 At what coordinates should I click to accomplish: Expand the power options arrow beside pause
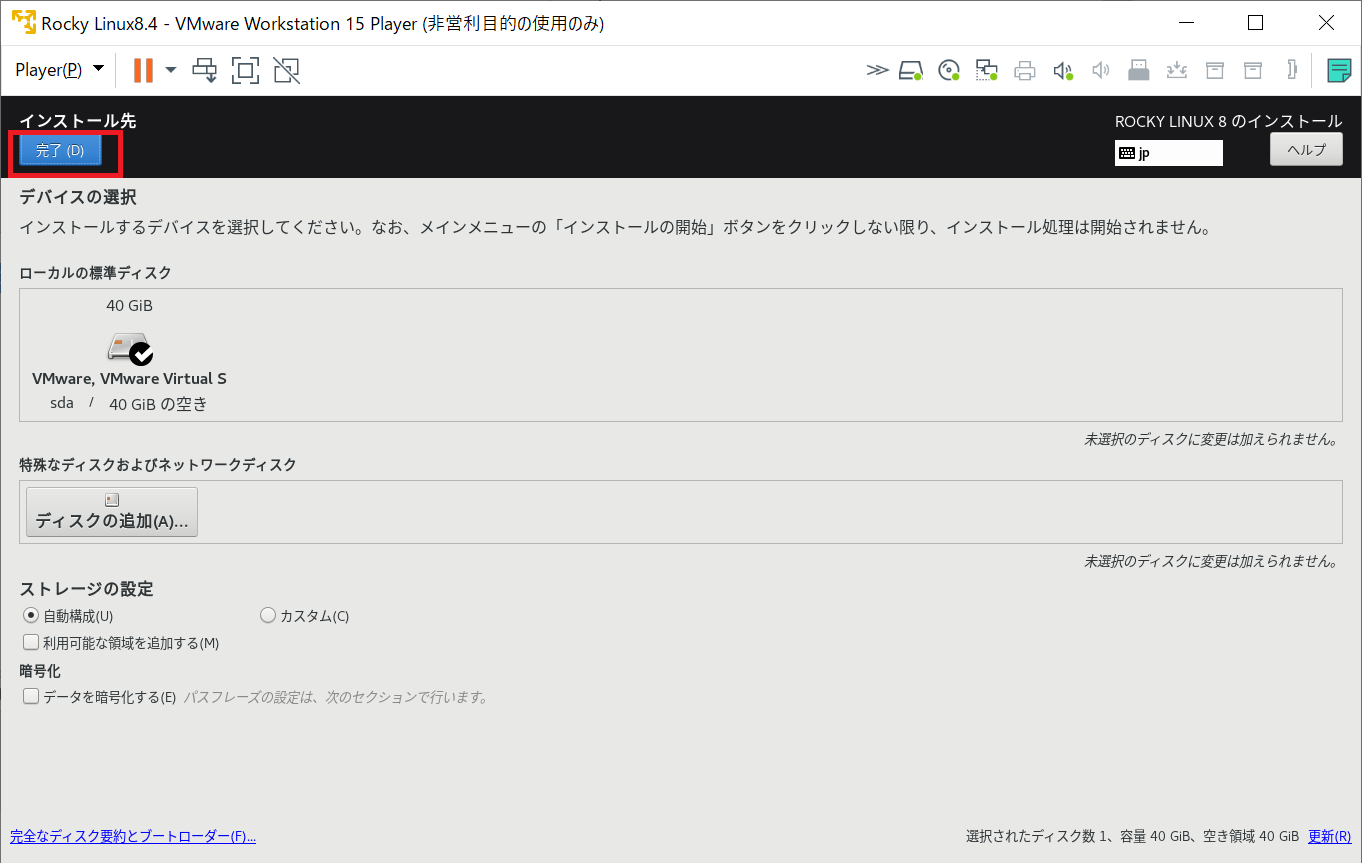pyautogui.click(x=171, y=70)
